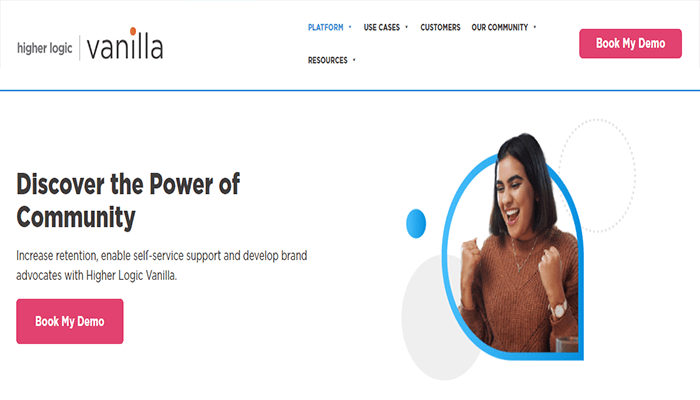700x400 pixels.
Task: Open the Our Community menu
Action: click(500, 27)
